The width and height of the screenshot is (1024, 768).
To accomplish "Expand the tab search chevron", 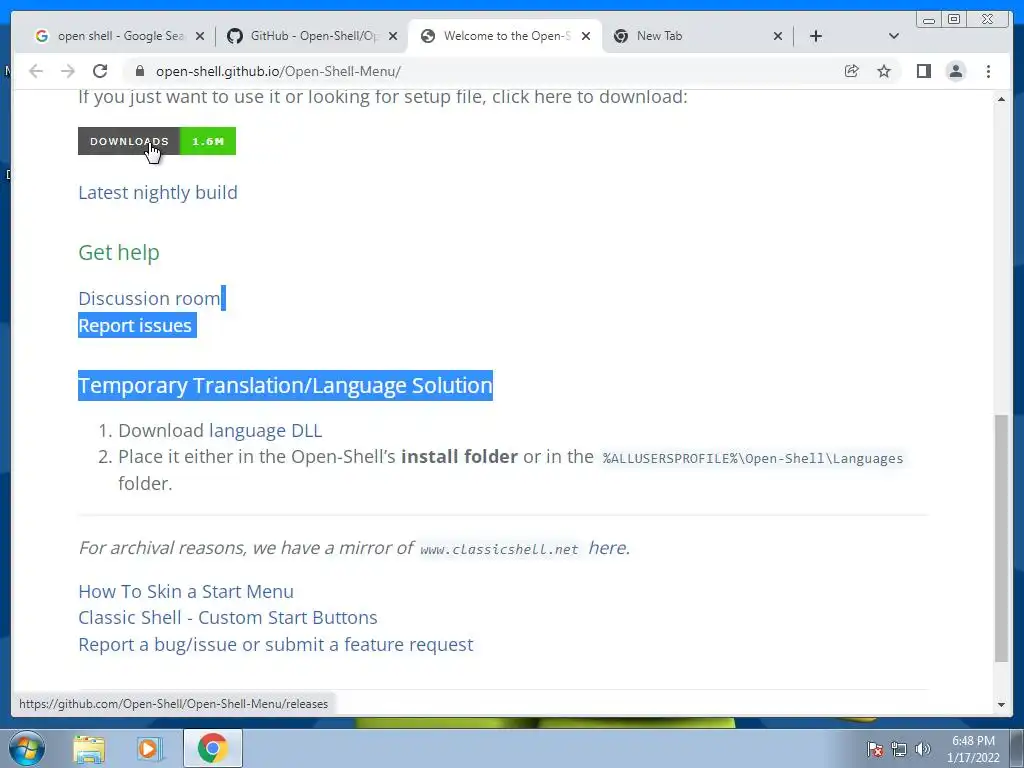I will pyautogui.click(x=894, y=36).
